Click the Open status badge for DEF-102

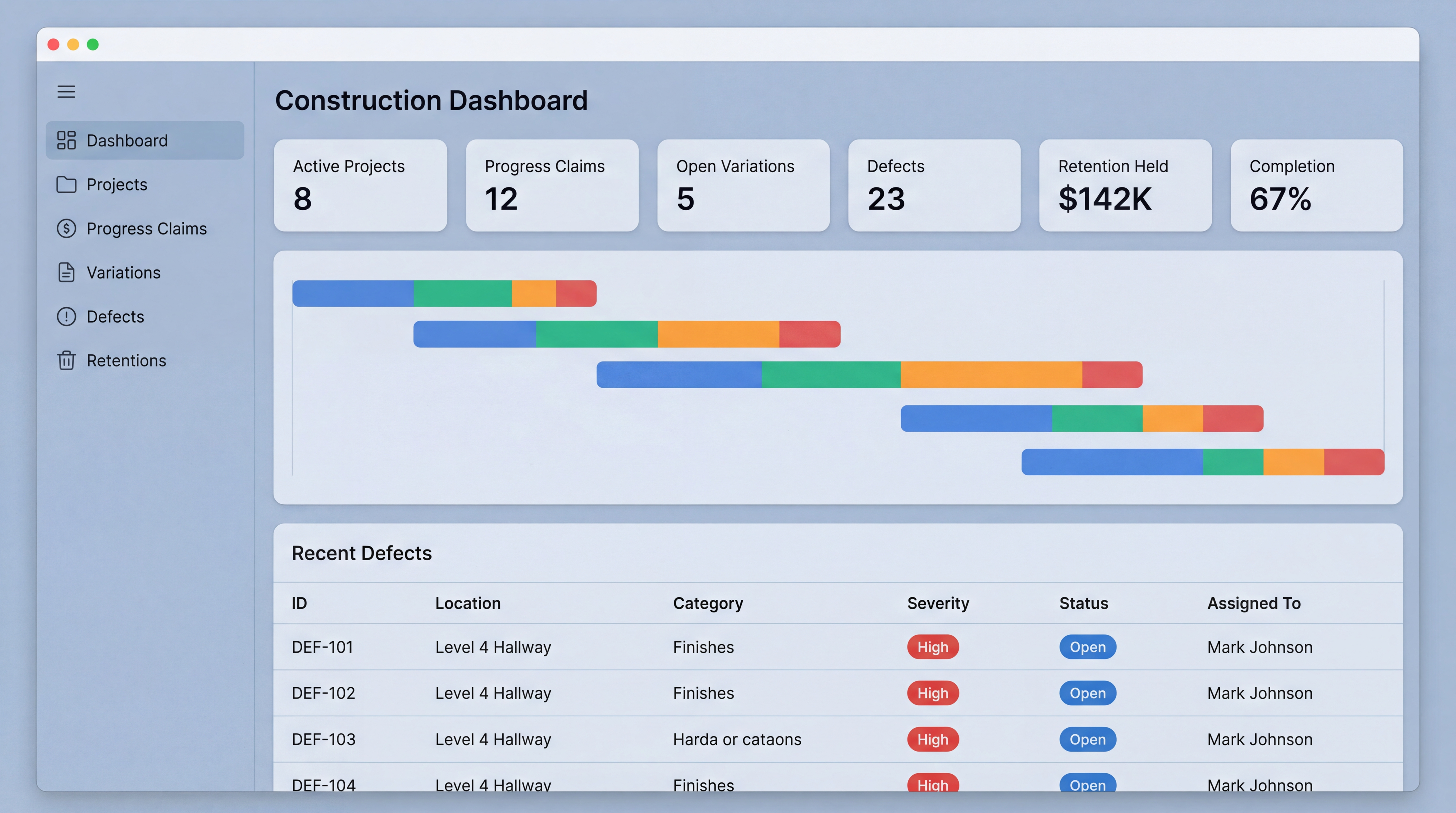[1087, 693]
